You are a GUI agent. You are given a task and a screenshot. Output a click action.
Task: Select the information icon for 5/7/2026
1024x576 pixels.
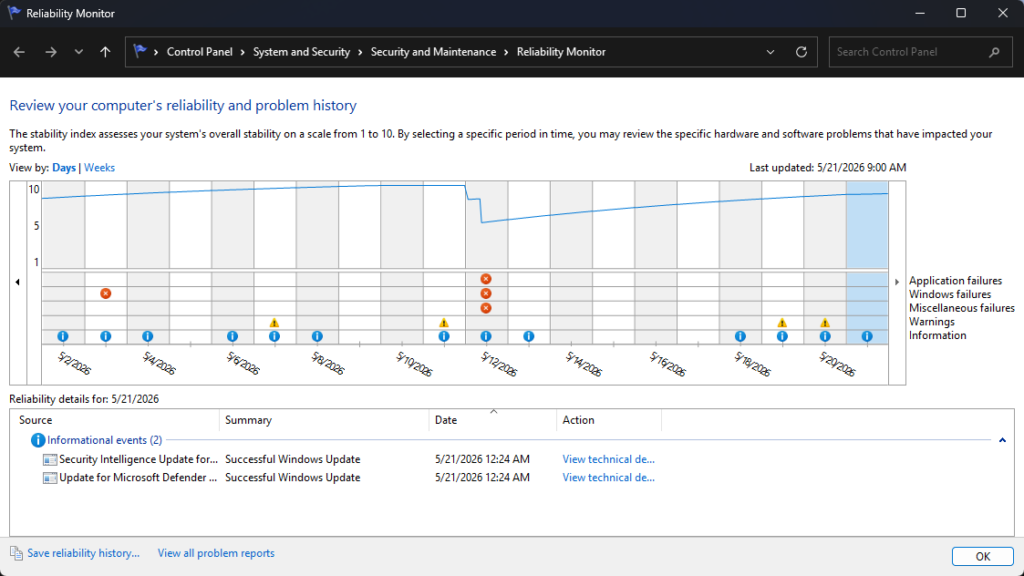[274, 336]
